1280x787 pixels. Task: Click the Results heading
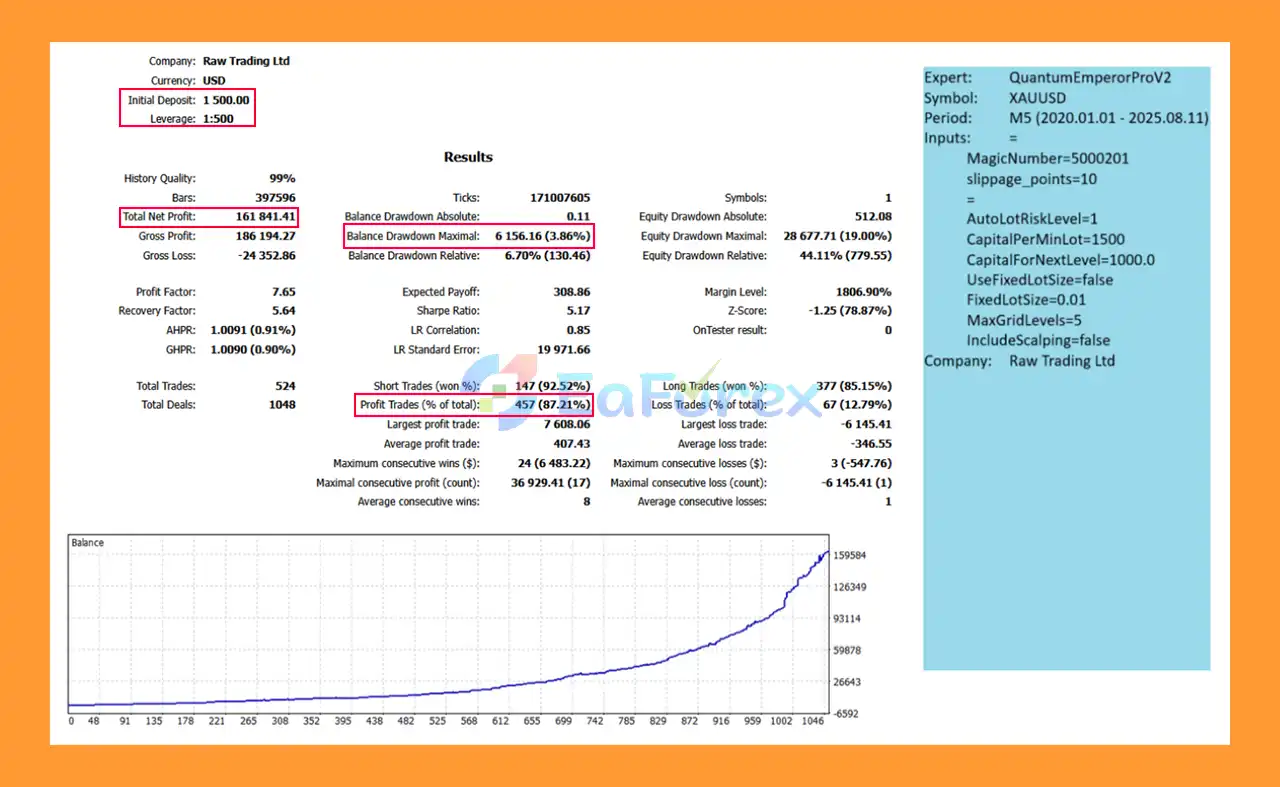(468, 157)
